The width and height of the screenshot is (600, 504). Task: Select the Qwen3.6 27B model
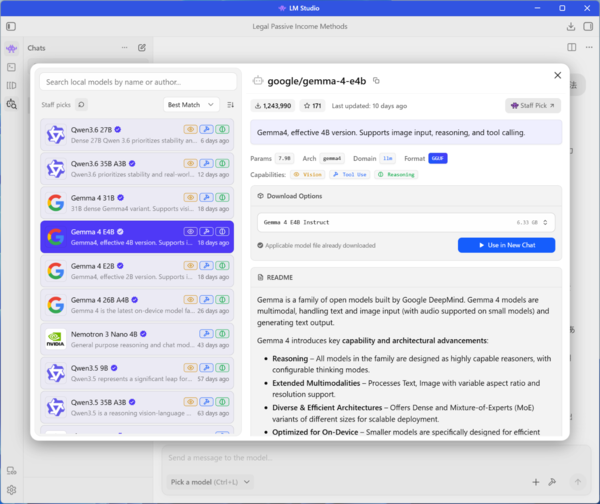coord(137,135)
